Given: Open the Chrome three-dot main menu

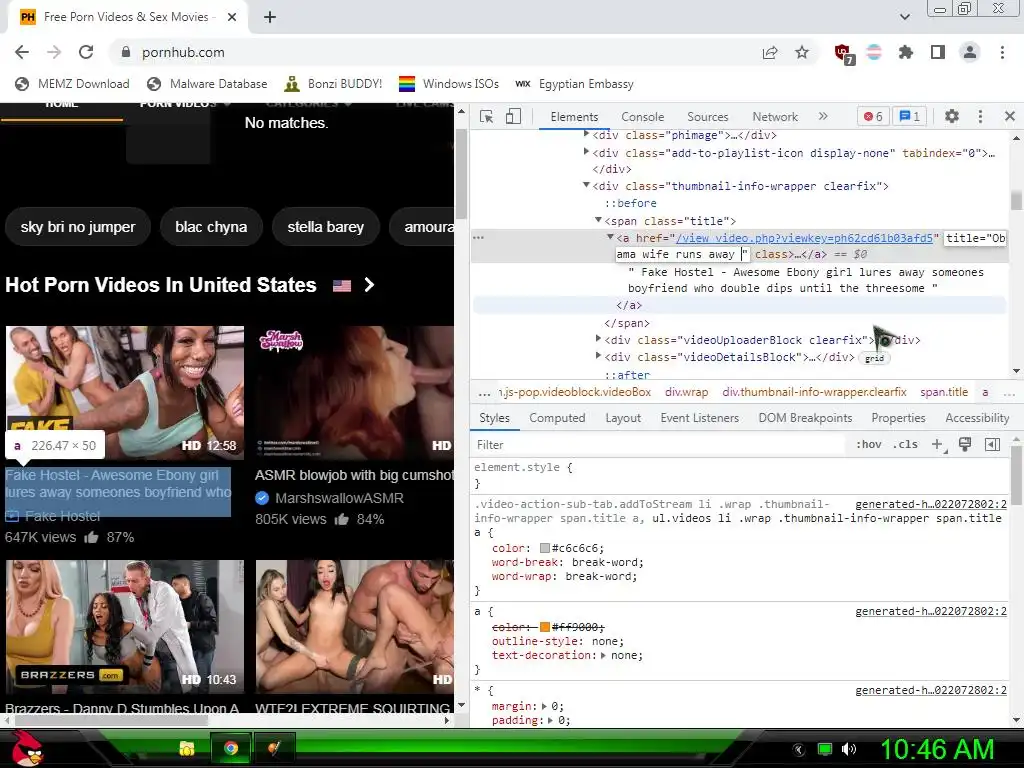Looking at the screenshot, I should click(1002, 52).
